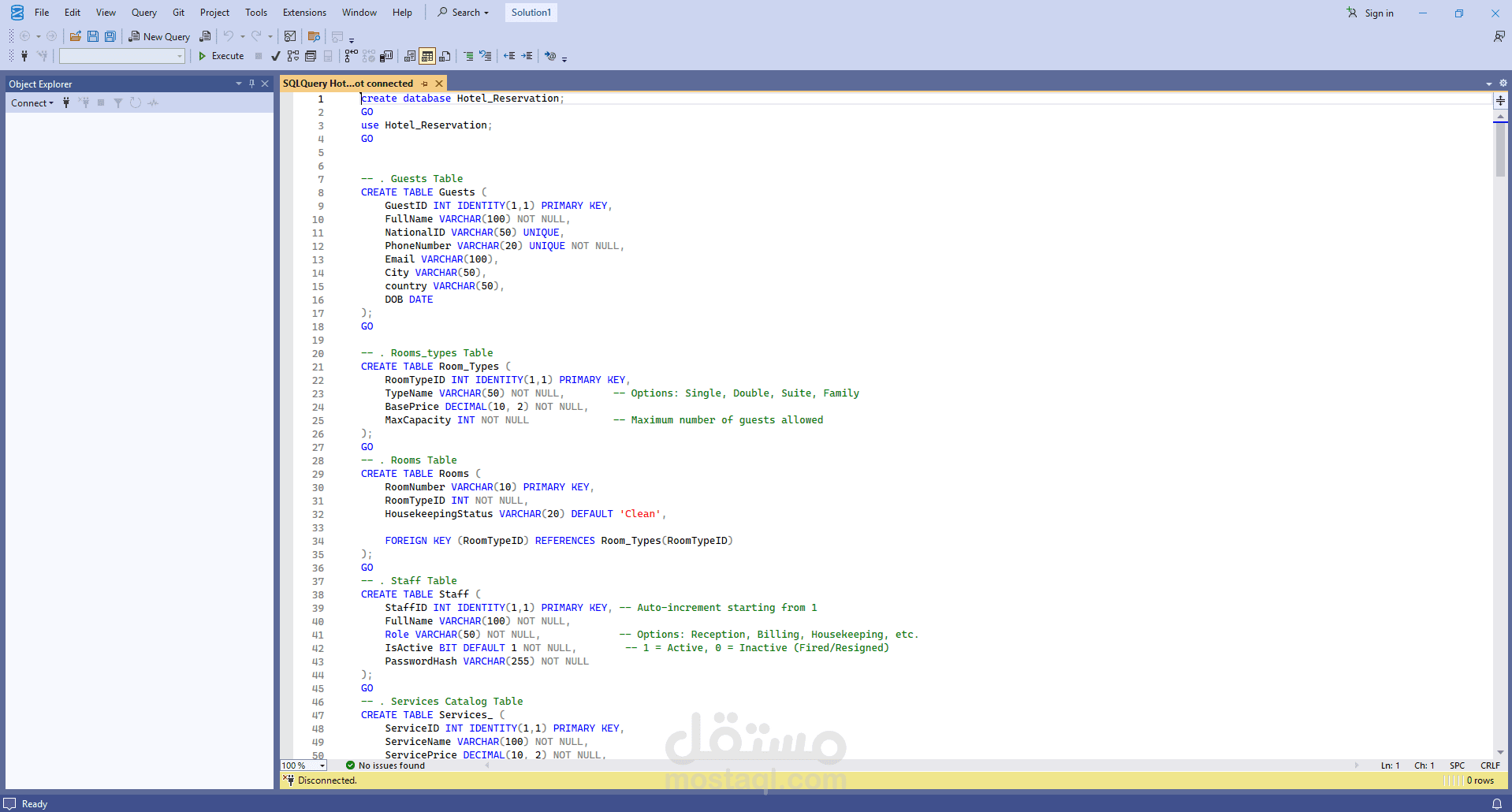Click the Parse checkmark icon
The width and height of the screenshot is (1512, 812).
276,56
